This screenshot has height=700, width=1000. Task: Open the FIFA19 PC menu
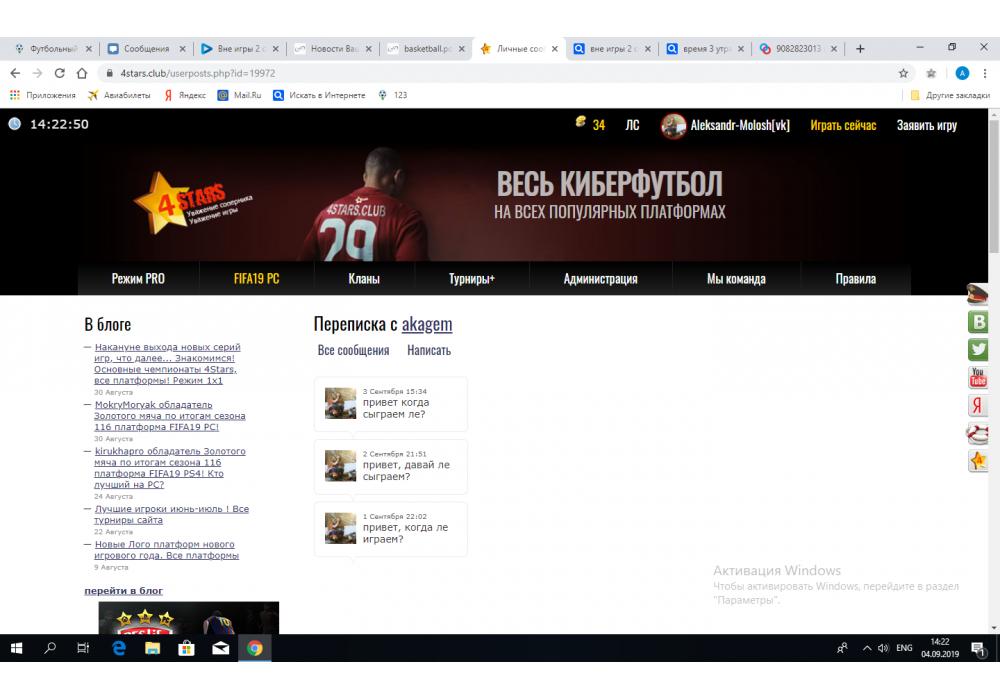click(256, 279)
